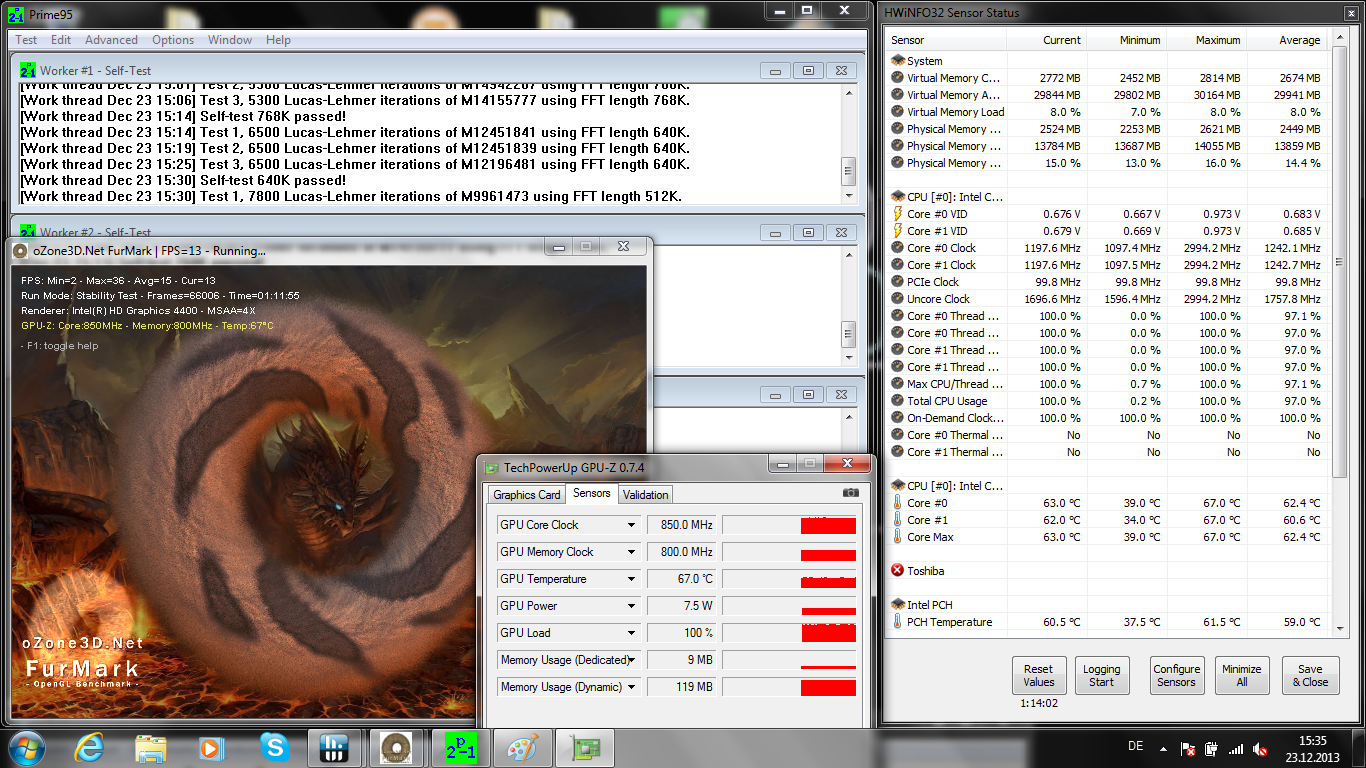1366x768 pixels.
Task: Open the Help menu in Prime95
Action: pos(278,40)
